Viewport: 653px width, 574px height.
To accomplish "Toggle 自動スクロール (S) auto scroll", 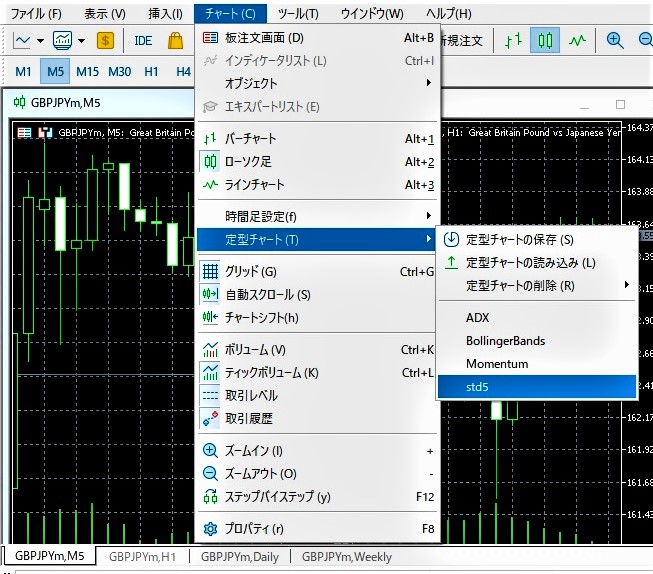I will click(x=267, y=295).
